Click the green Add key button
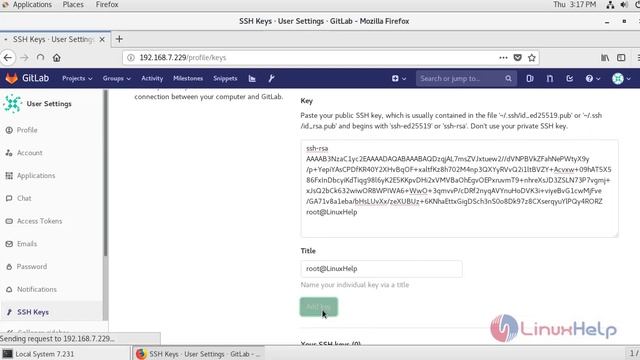The image size is (640, 360). point(319,307)
